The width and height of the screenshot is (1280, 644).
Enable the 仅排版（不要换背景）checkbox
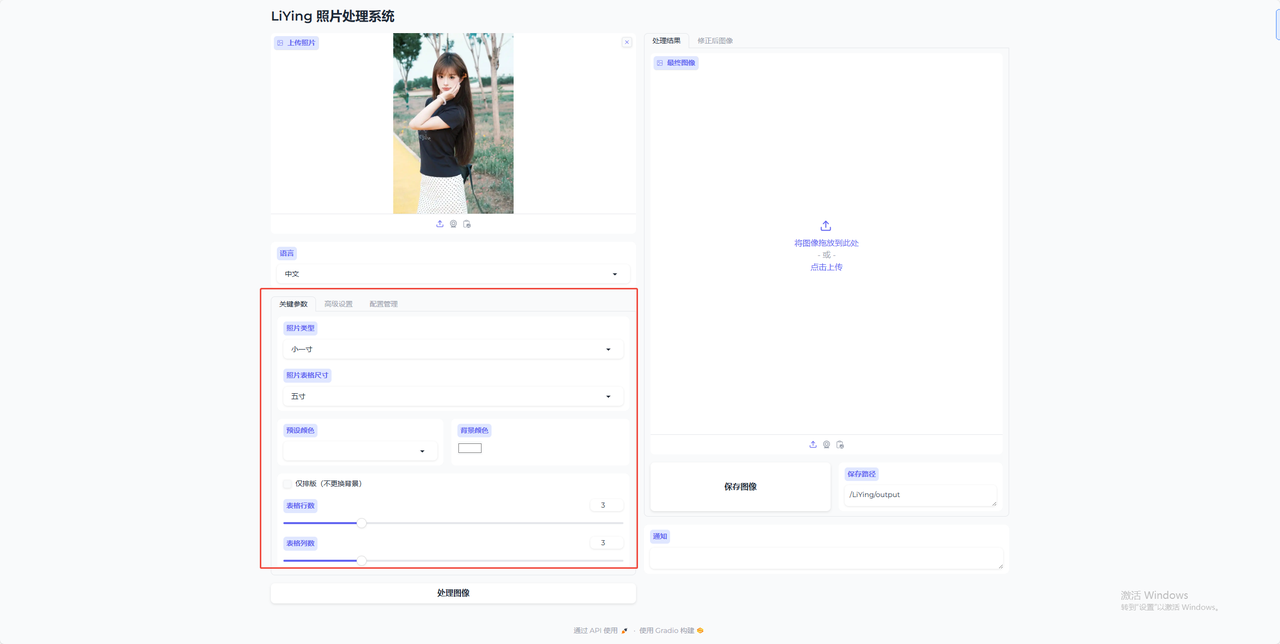289,483
